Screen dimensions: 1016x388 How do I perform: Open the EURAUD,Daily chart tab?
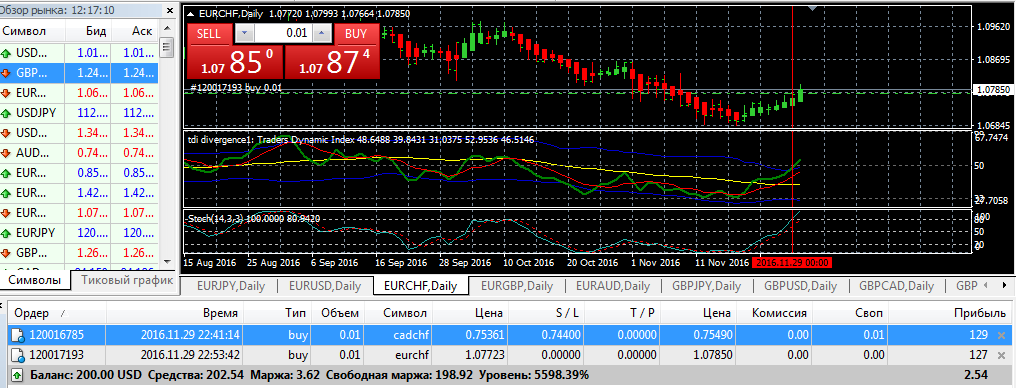pos(612,286)
